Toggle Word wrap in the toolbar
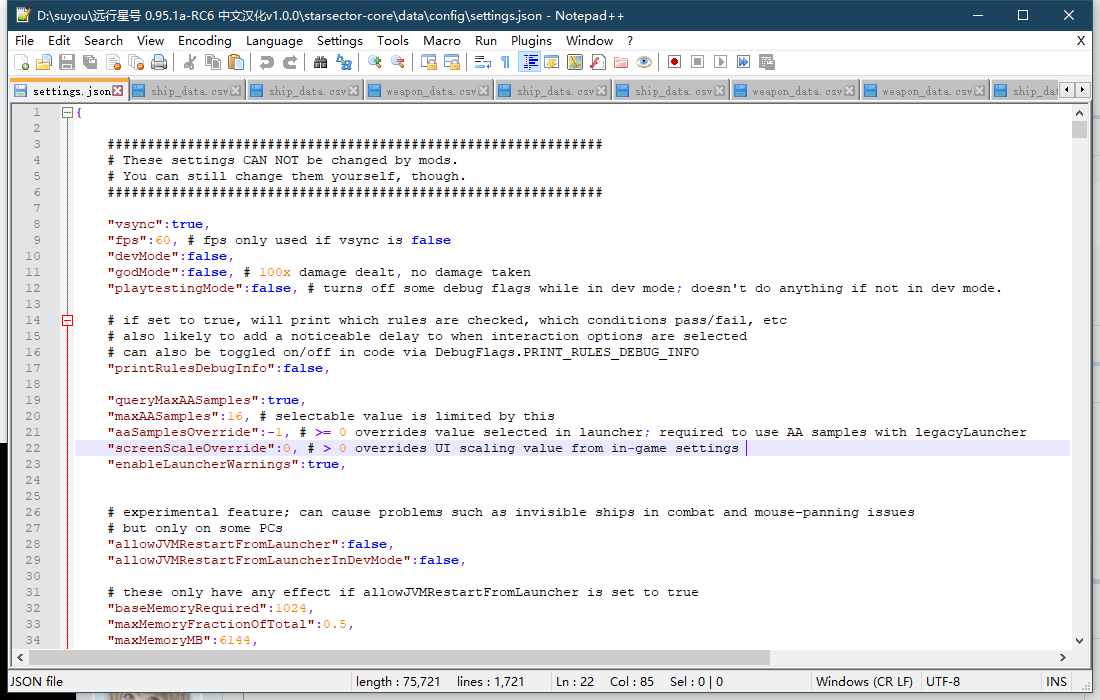 click(x=482, y=62)
